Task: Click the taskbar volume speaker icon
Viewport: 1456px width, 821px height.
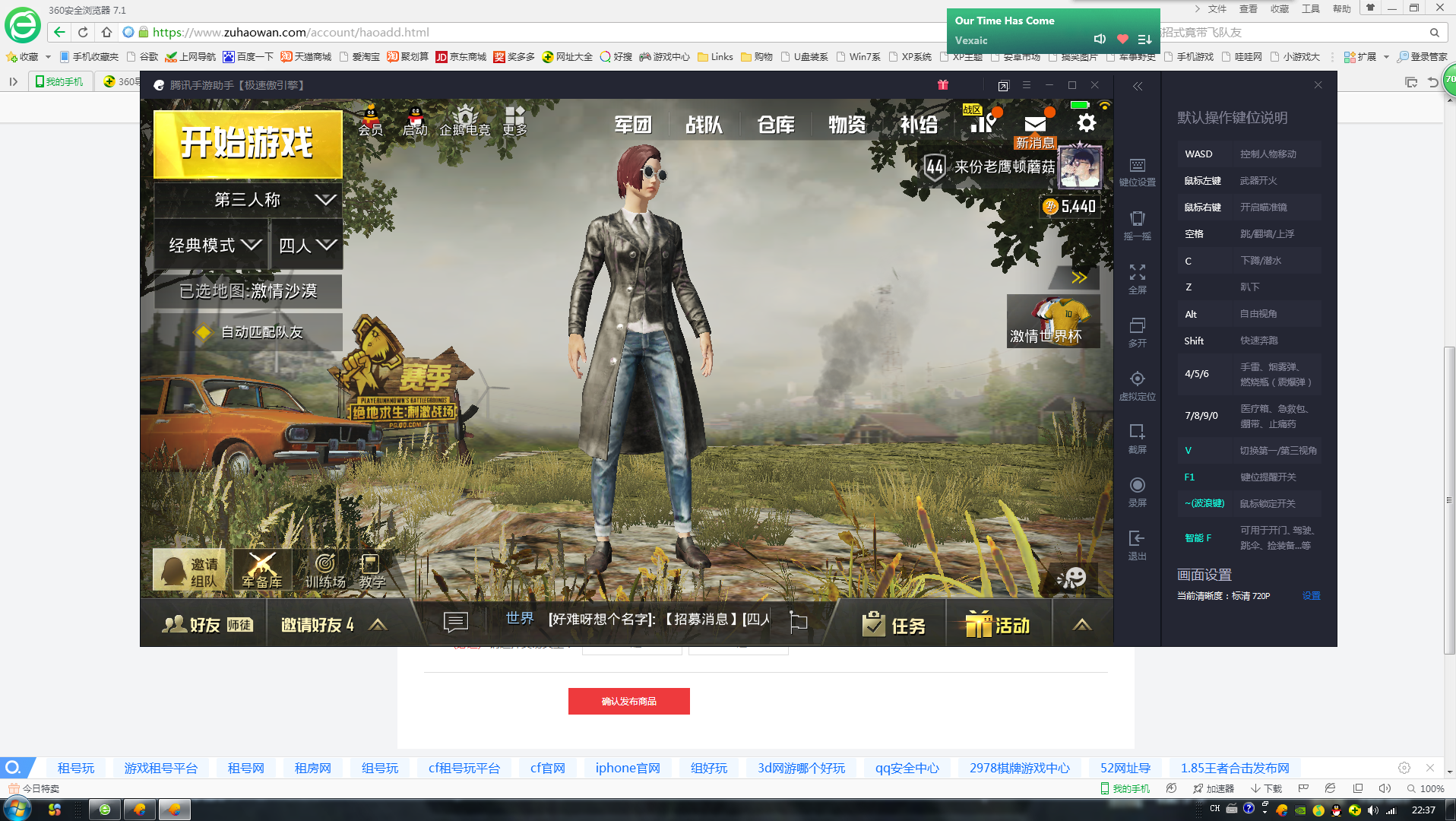Action: 1372,810
